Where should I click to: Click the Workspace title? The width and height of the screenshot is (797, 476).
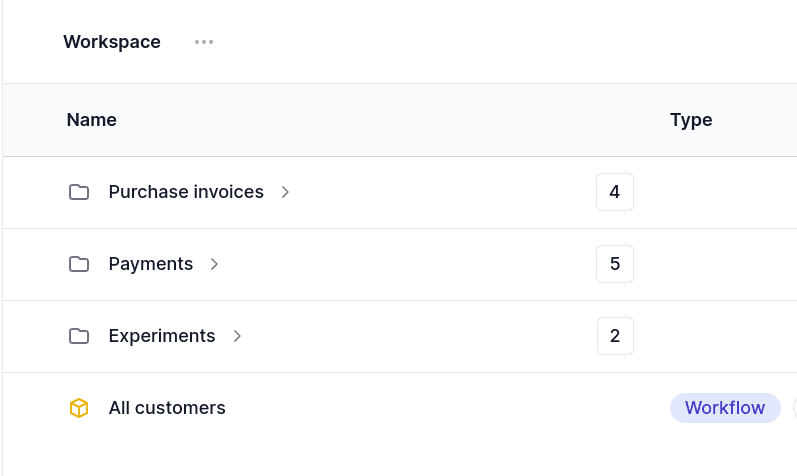(x=112, y=42)
